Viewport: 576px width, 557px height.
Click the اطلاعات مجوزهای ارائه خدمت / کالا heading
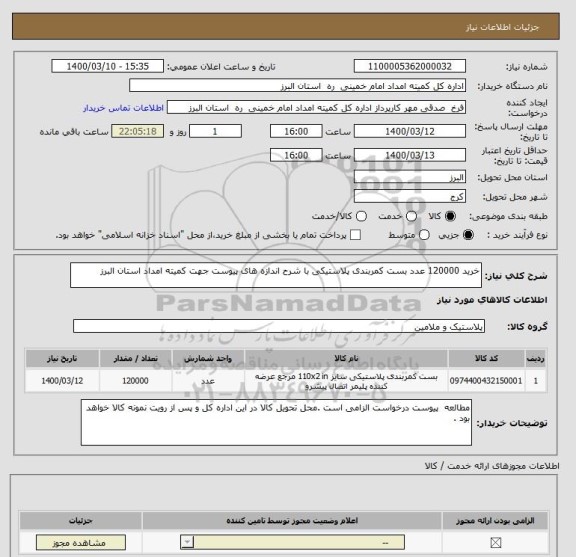pyautogui.click(x=492, y=466)
